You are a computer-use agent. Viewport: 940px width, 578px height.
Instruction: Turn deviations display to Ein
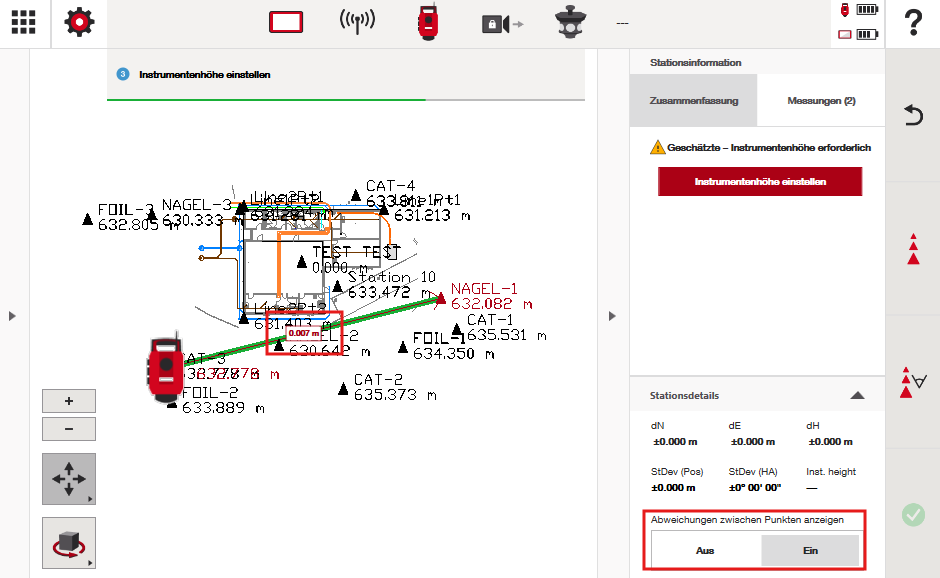810,551
